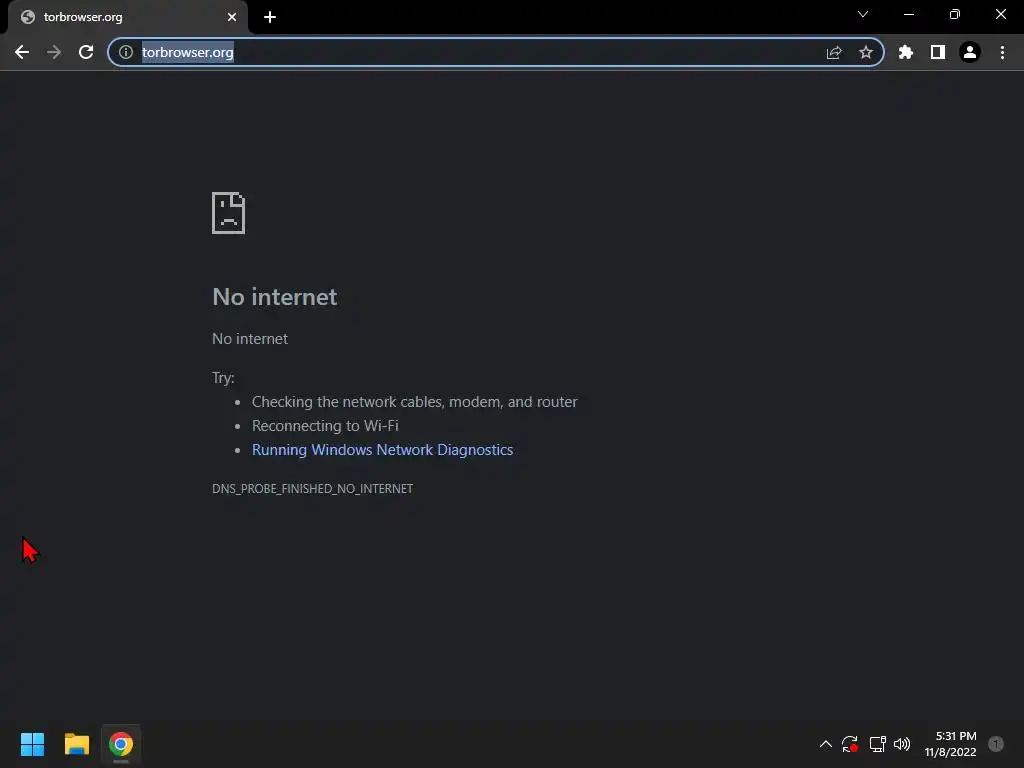Image resolution: width=1024 pixels, height=768 pixels.
Task: Close the torbrowser.org tab
Action: pos(232,17)
